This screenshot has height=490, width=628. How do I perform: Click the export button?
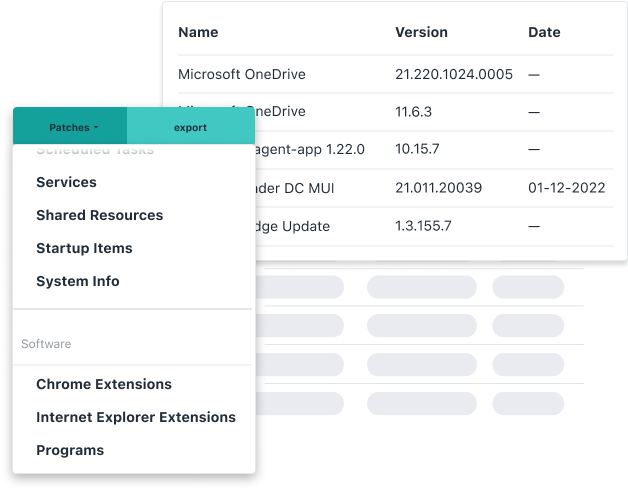tap(190, 128)
